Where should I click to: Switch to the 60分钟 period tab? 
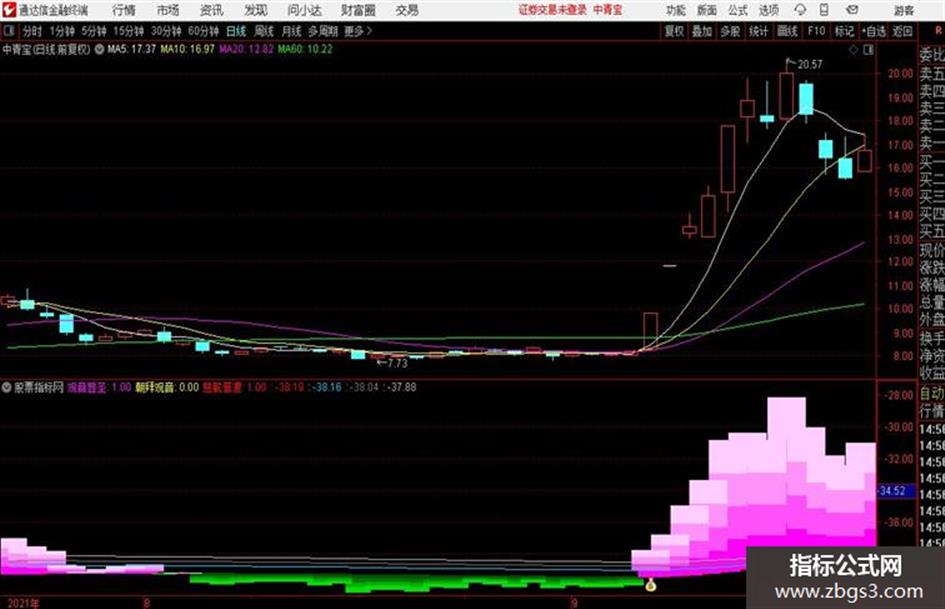(203, 31)
